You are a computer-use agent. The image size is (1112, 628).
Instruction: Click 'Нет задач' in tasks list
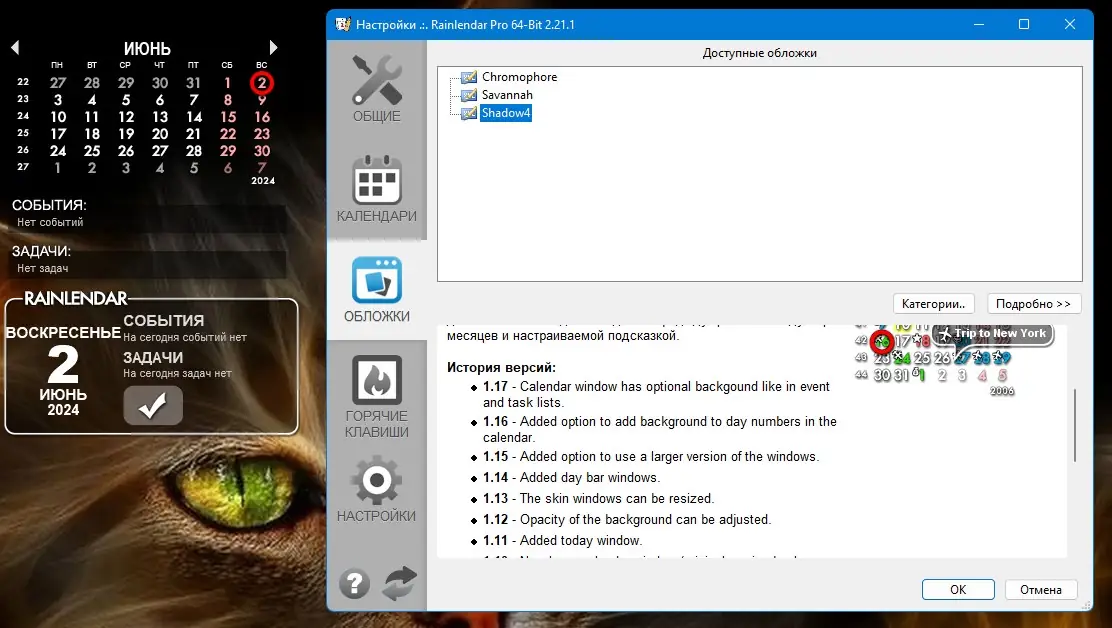pos(43,269)
